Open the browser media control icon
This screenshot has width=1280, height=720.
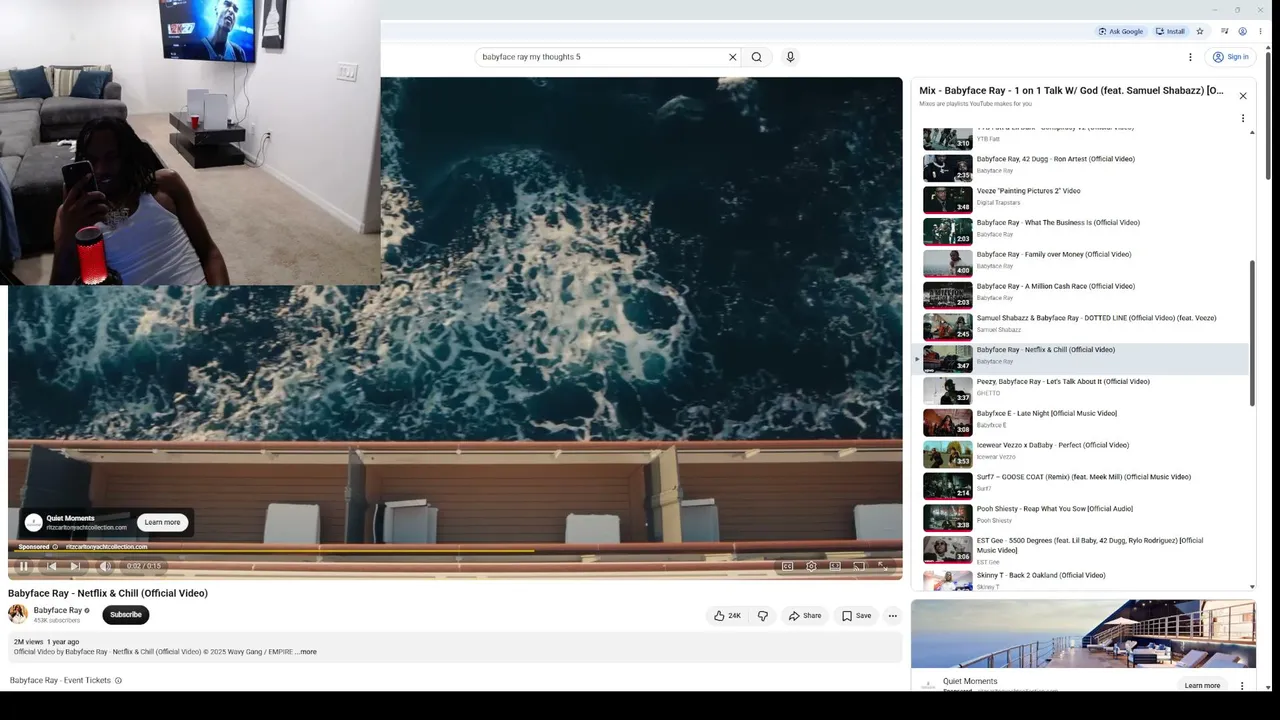coord(1225,31)
